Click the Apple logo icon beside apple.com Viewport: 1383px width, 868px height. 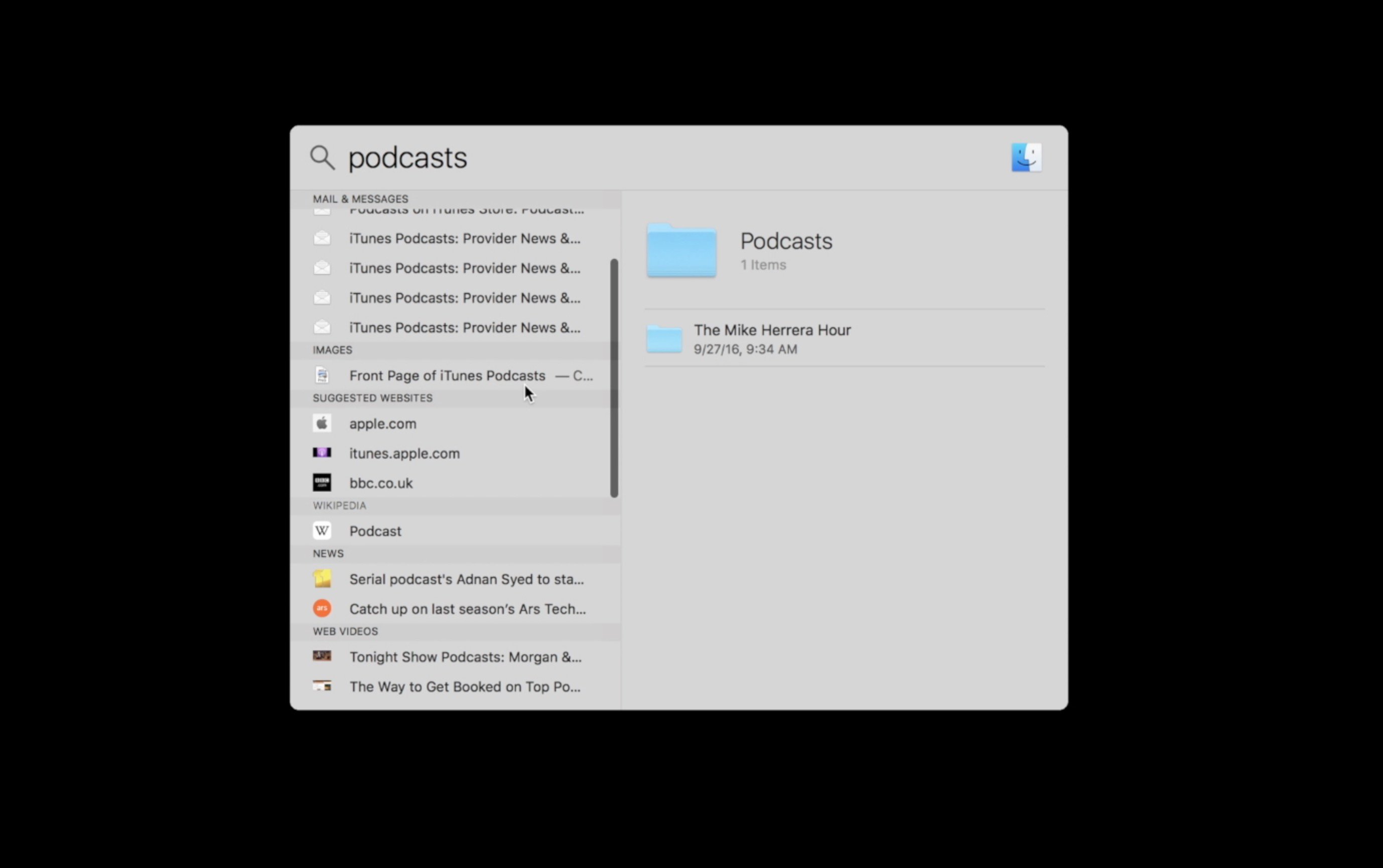click(x=322, y=423)
